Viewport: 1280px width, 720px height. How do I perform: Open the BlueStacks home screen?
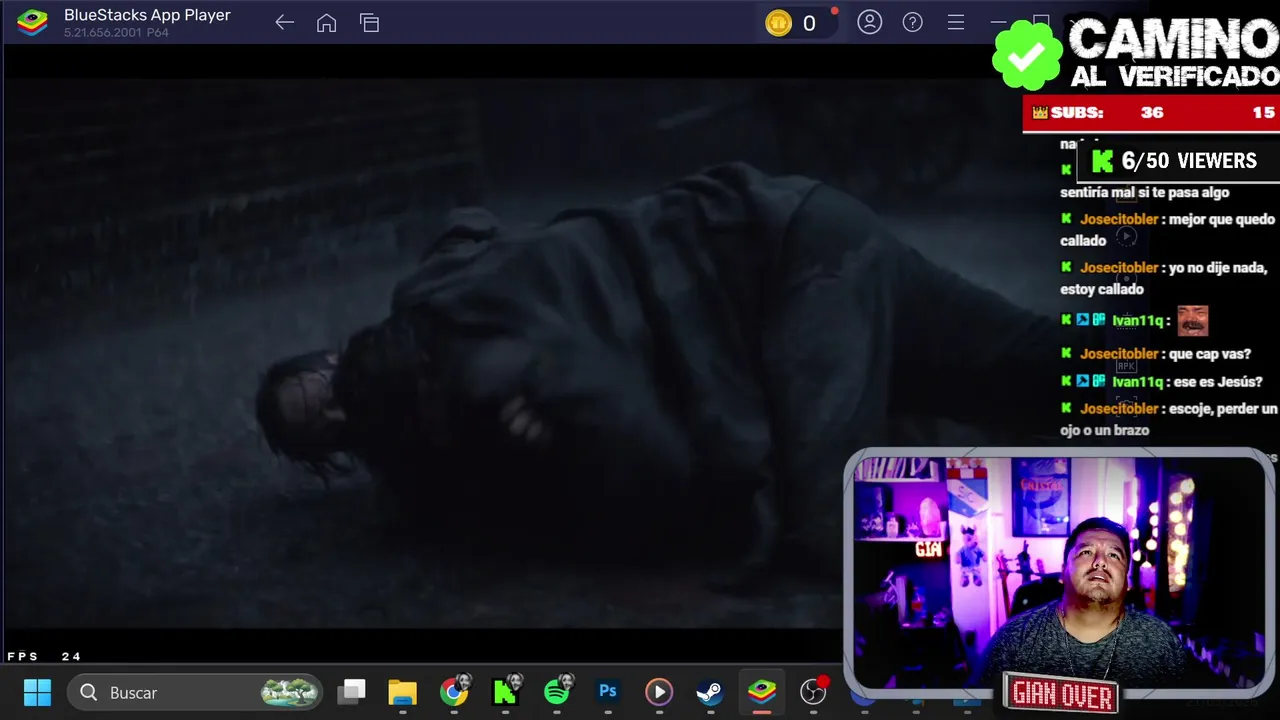(x=326, y=23)
